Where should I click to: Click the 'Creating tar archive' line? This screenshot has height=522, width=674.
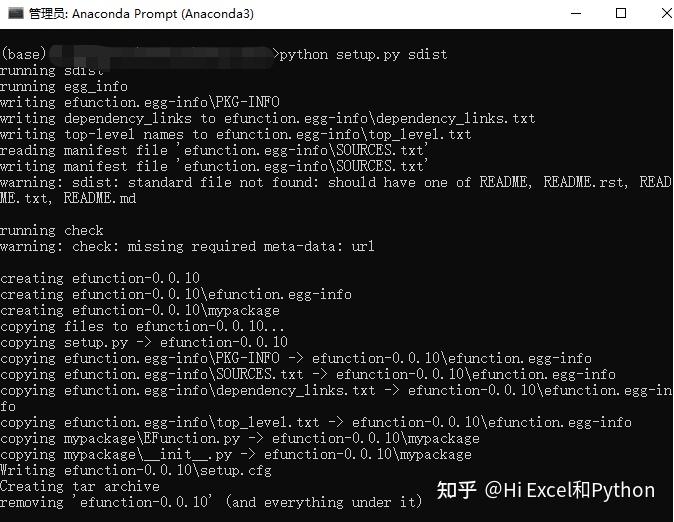pyautogui.click(x=80, y=486)
